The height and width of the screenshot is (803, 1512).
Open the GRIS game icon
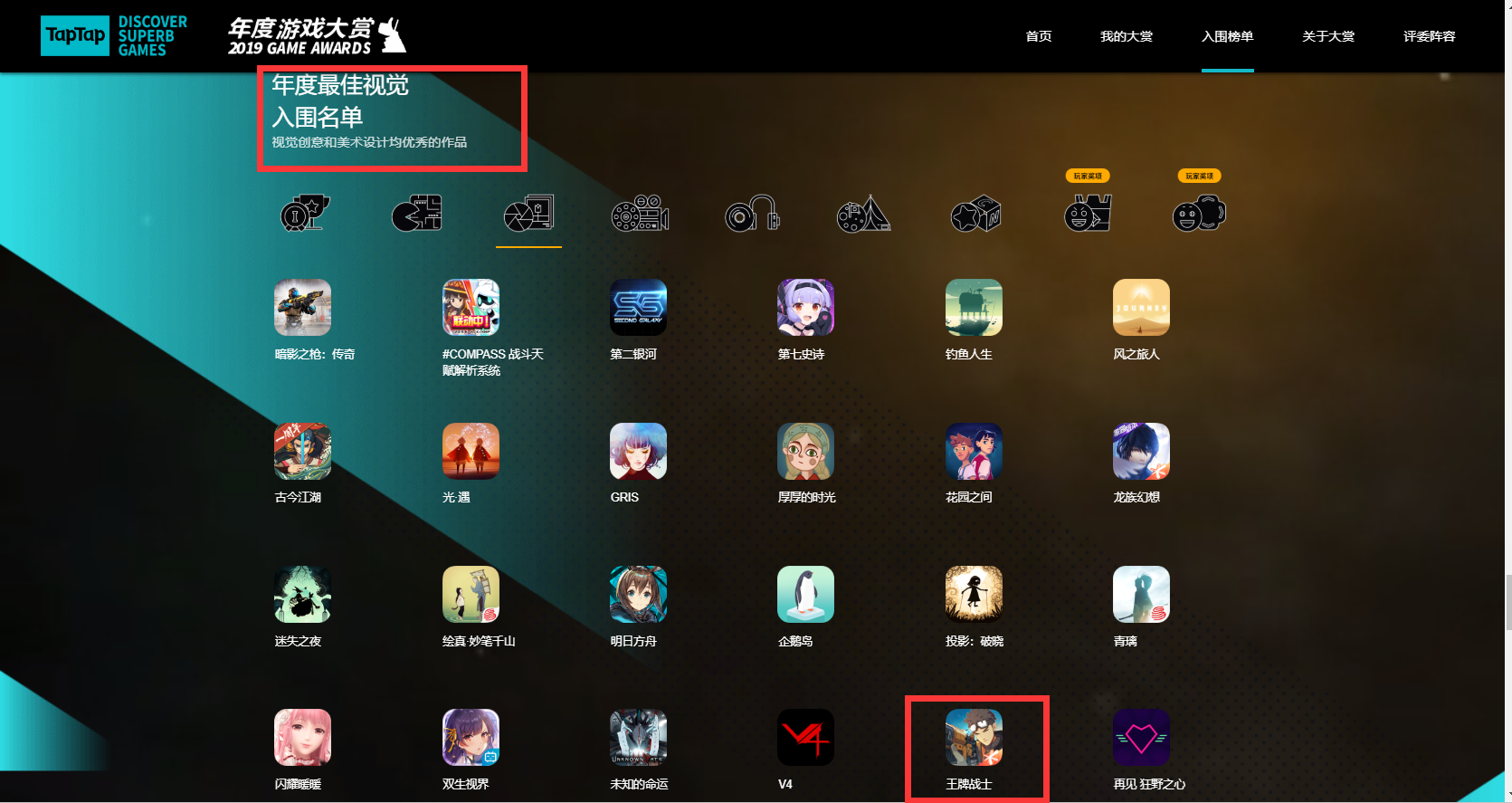[x=638, y=451]
